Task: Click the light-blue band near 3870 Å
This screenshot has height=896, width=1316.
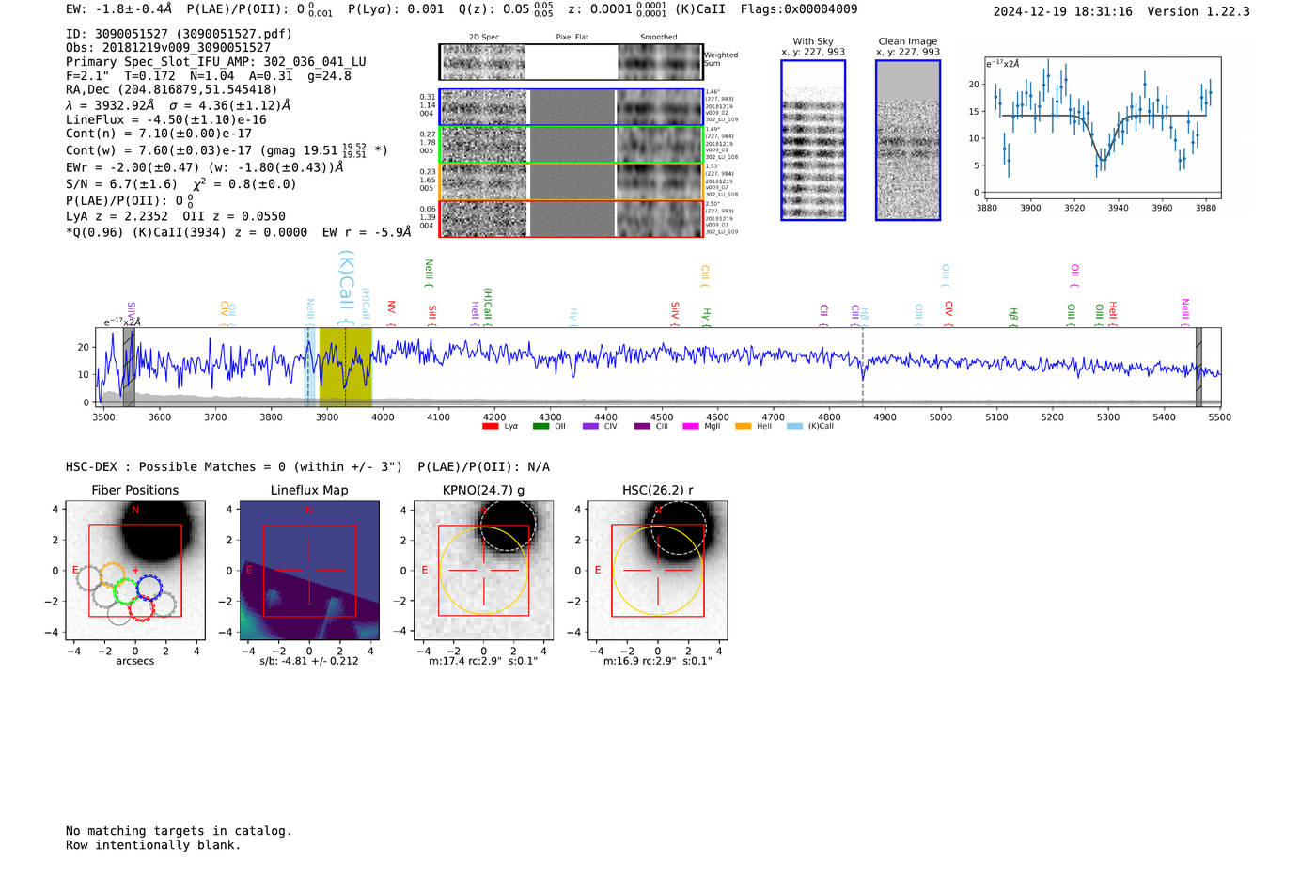Action: 309,367
